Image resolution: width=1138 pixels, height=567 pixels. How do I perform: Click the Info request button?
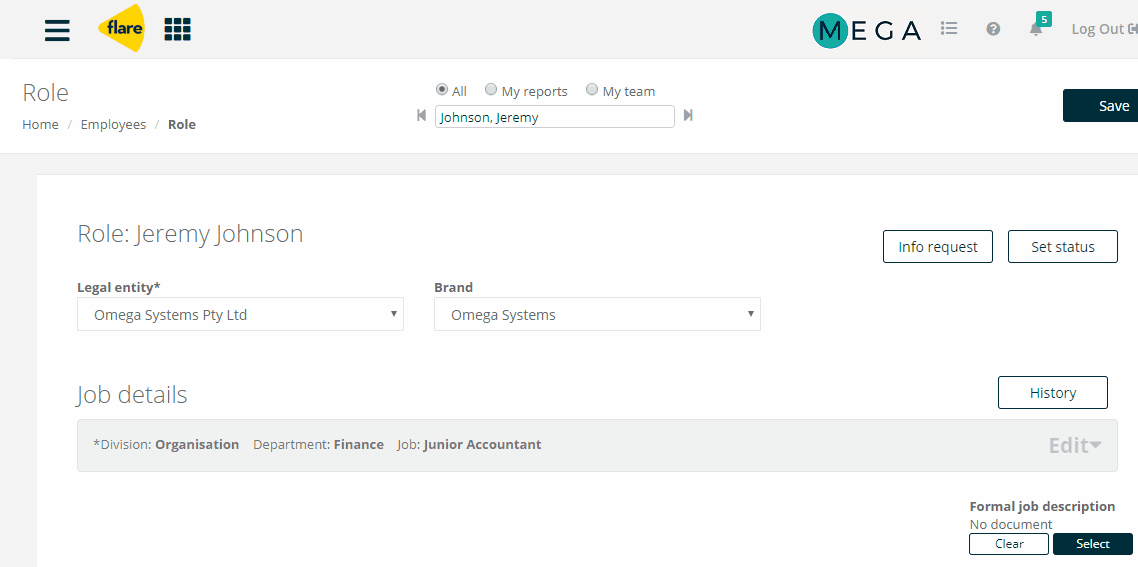coord(938,247)
